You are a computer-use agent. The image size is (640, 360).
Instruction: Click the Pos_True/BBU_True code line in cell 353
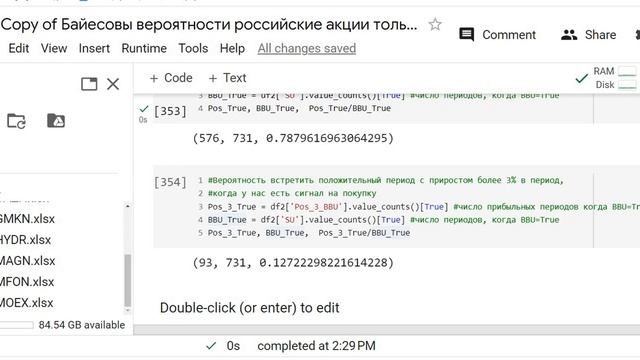click(299, 108)
